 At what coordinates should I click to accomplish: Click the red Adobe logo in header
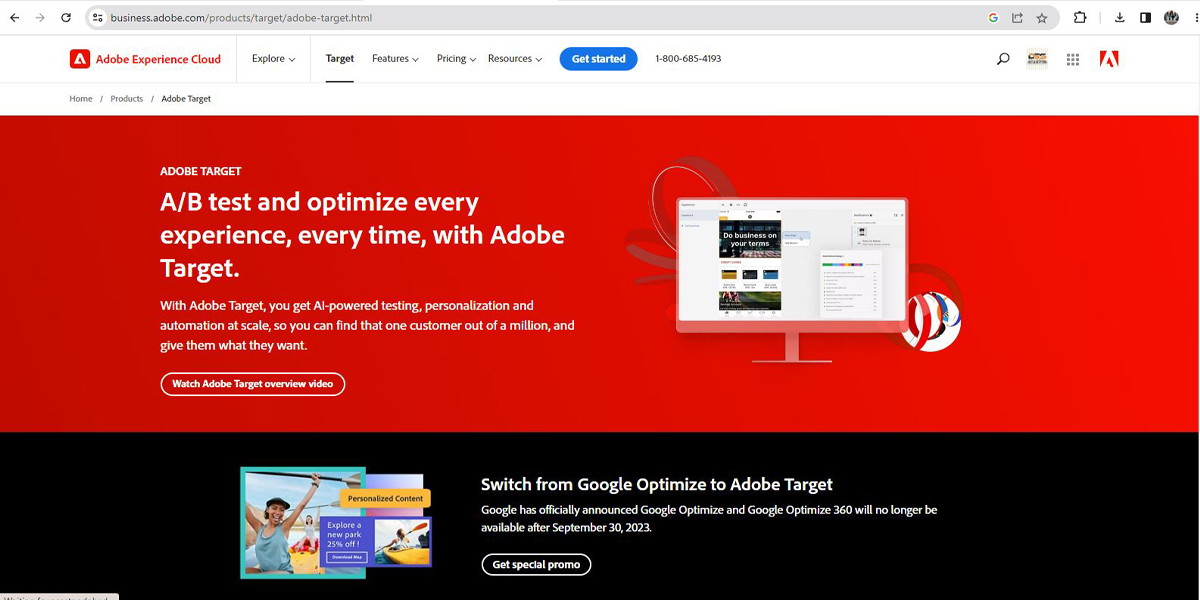coord(1109,59)
